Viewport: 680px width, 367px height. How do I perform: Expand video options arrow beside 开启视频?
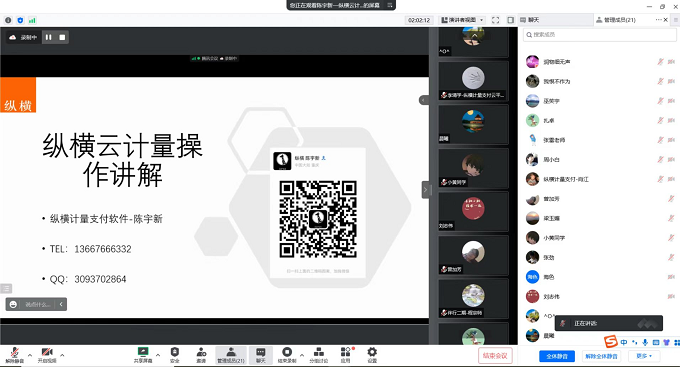(x=62, y=355)
